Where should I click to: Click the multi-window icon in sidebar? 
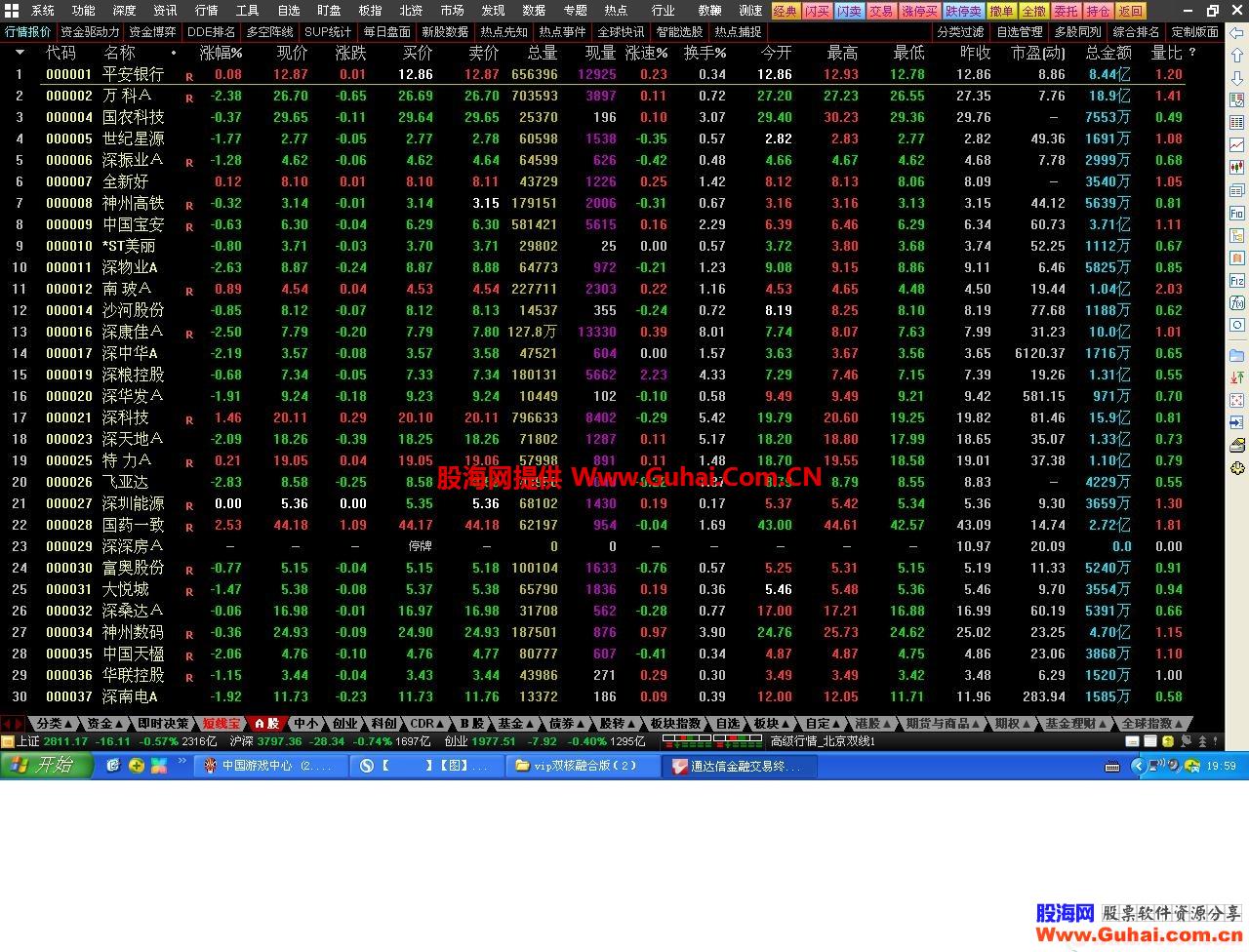coord(1236,189)
